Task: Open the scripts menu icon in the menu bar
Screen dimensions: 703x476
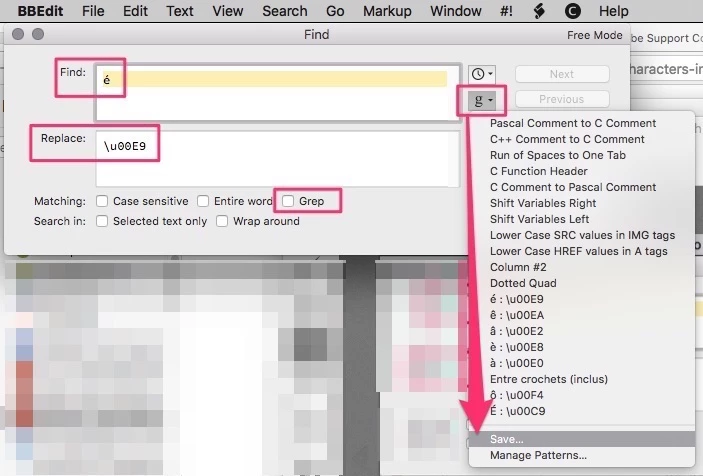Action: (x=539, y=11)
